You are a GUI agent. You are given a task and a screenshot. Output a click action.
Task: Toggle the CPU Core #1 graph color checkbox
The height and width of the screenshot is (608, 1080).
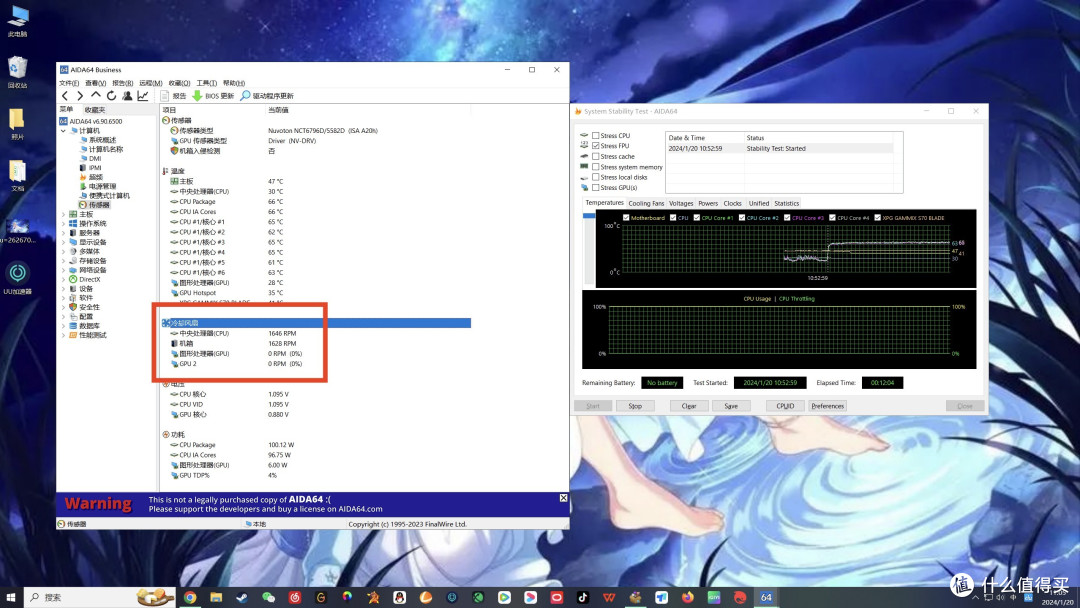coord(697,218)
